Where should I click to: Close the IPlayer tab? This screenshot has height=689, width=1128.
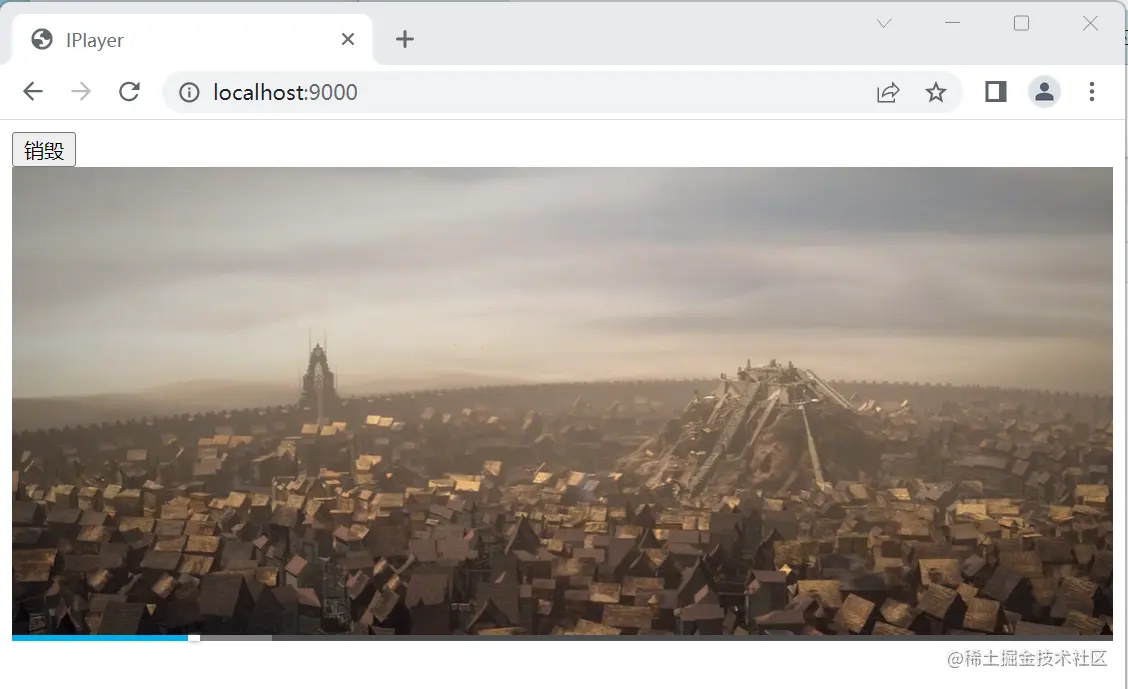point(347,39)
